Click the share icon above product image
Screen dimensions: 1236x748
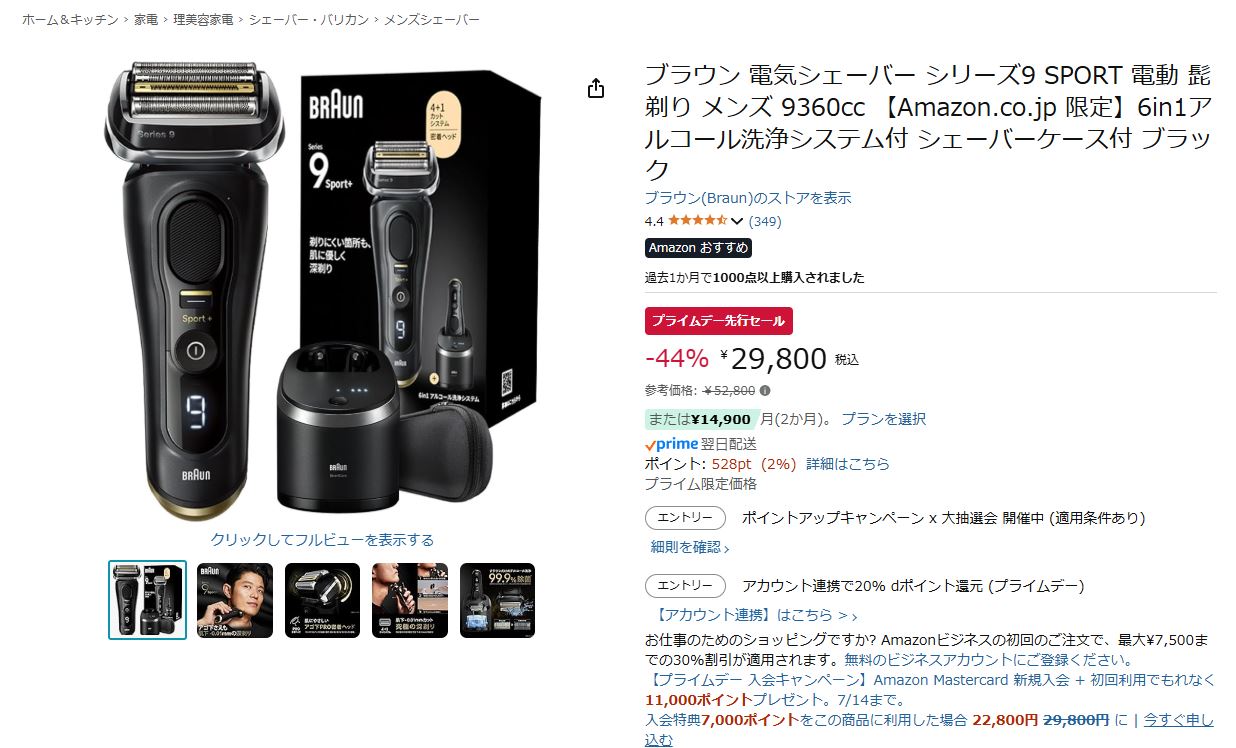[x=596, y=88]
